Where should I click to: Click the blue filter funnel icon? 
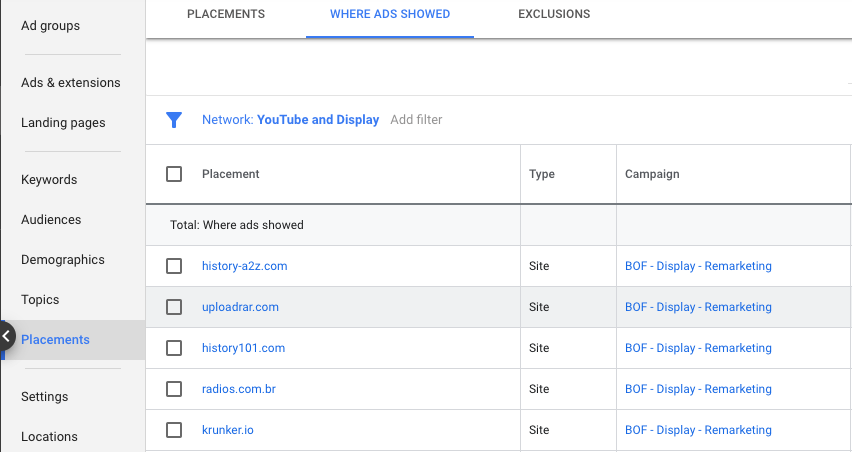pos(174,120)
